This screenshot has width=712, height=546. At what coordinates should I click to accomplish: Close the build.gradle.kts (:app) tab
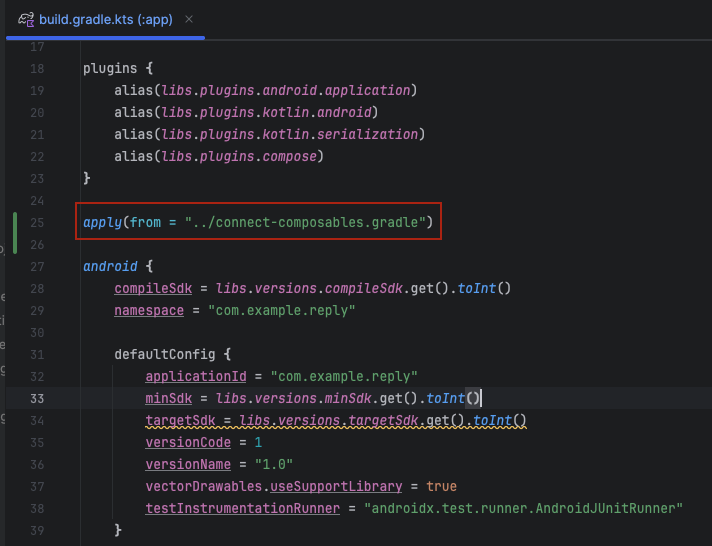(x=189, y=19)
